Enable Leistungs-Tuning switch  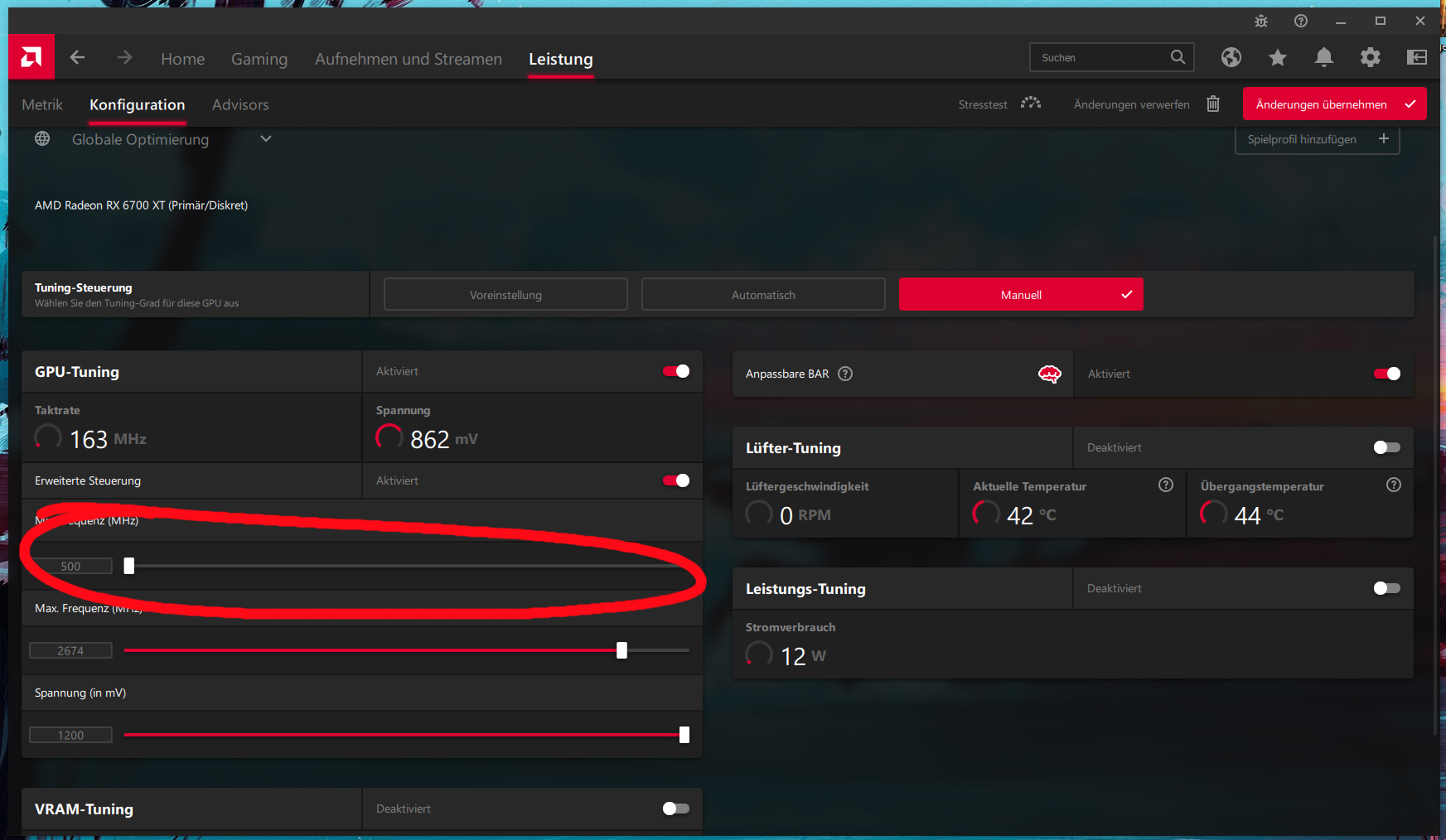coord(1387,588)
